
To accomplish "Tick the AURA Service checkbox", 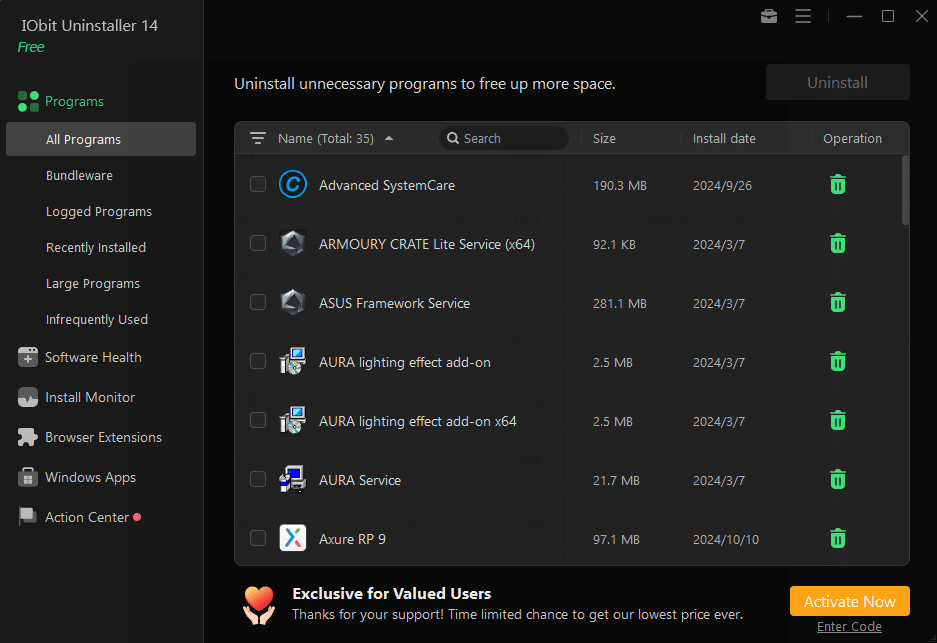I will coord(257,479).
